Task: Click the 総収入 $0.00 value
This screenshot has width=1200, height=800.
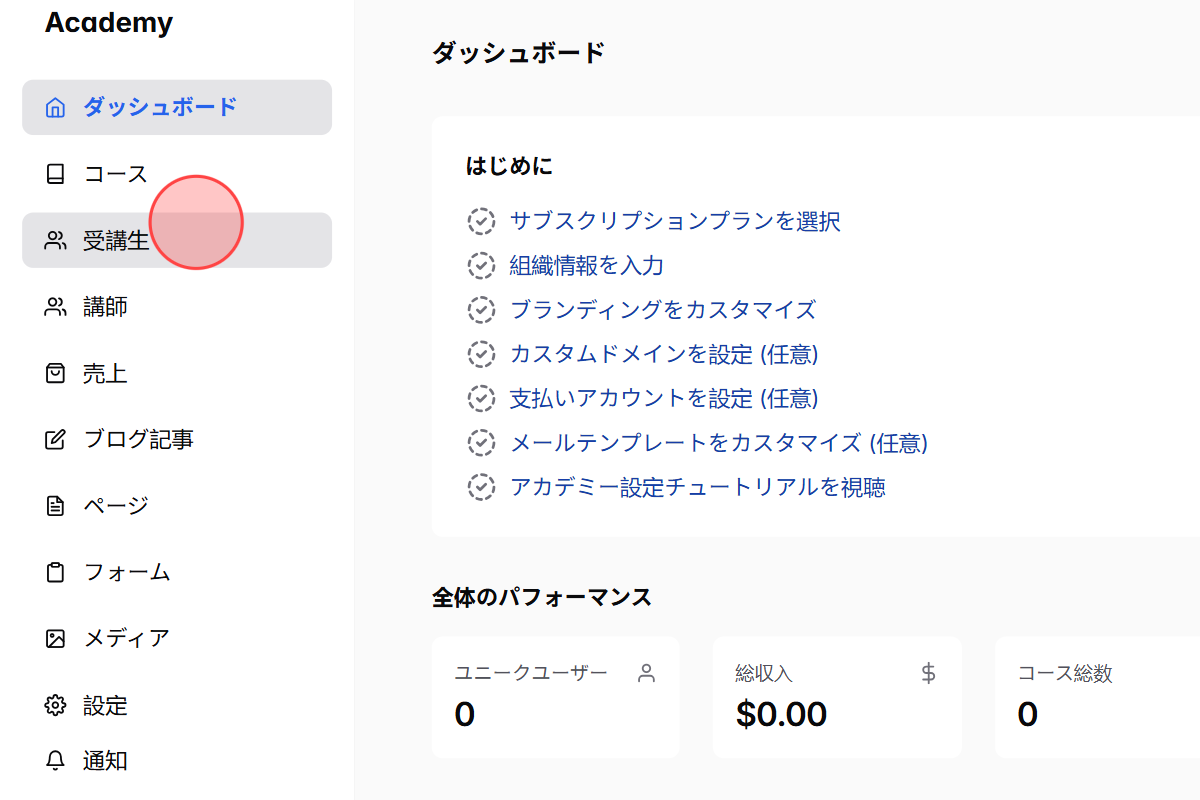Action: [x=781, y=713]
